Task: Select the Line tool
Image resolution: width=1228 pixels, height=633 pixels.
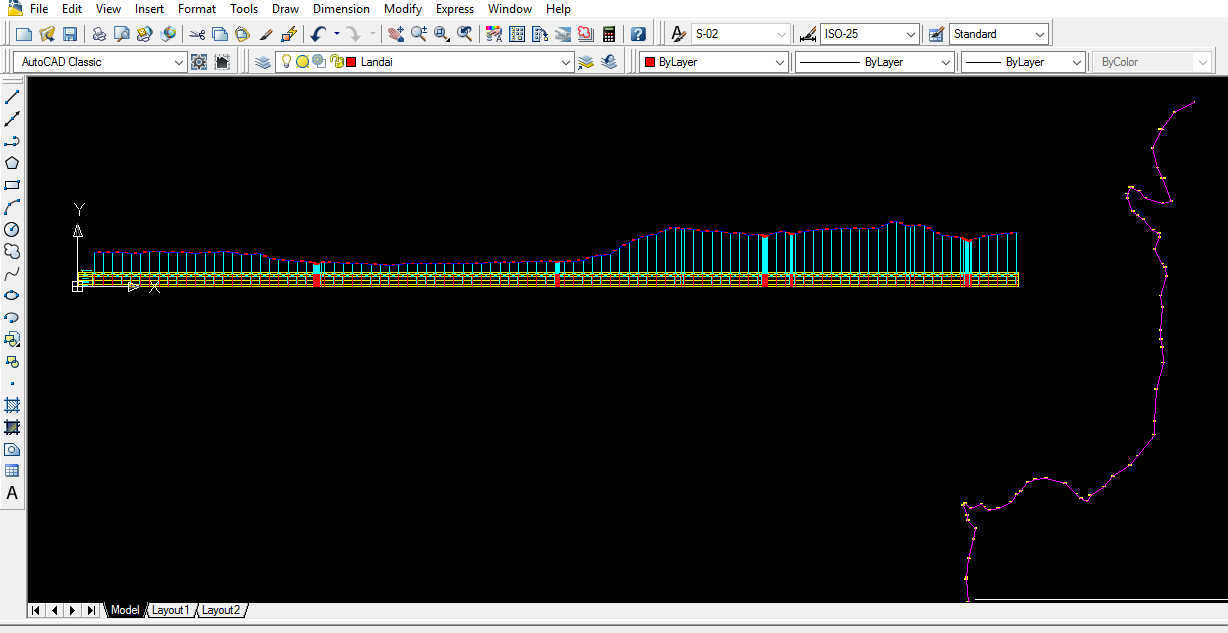Action: (x=12, y=96)
